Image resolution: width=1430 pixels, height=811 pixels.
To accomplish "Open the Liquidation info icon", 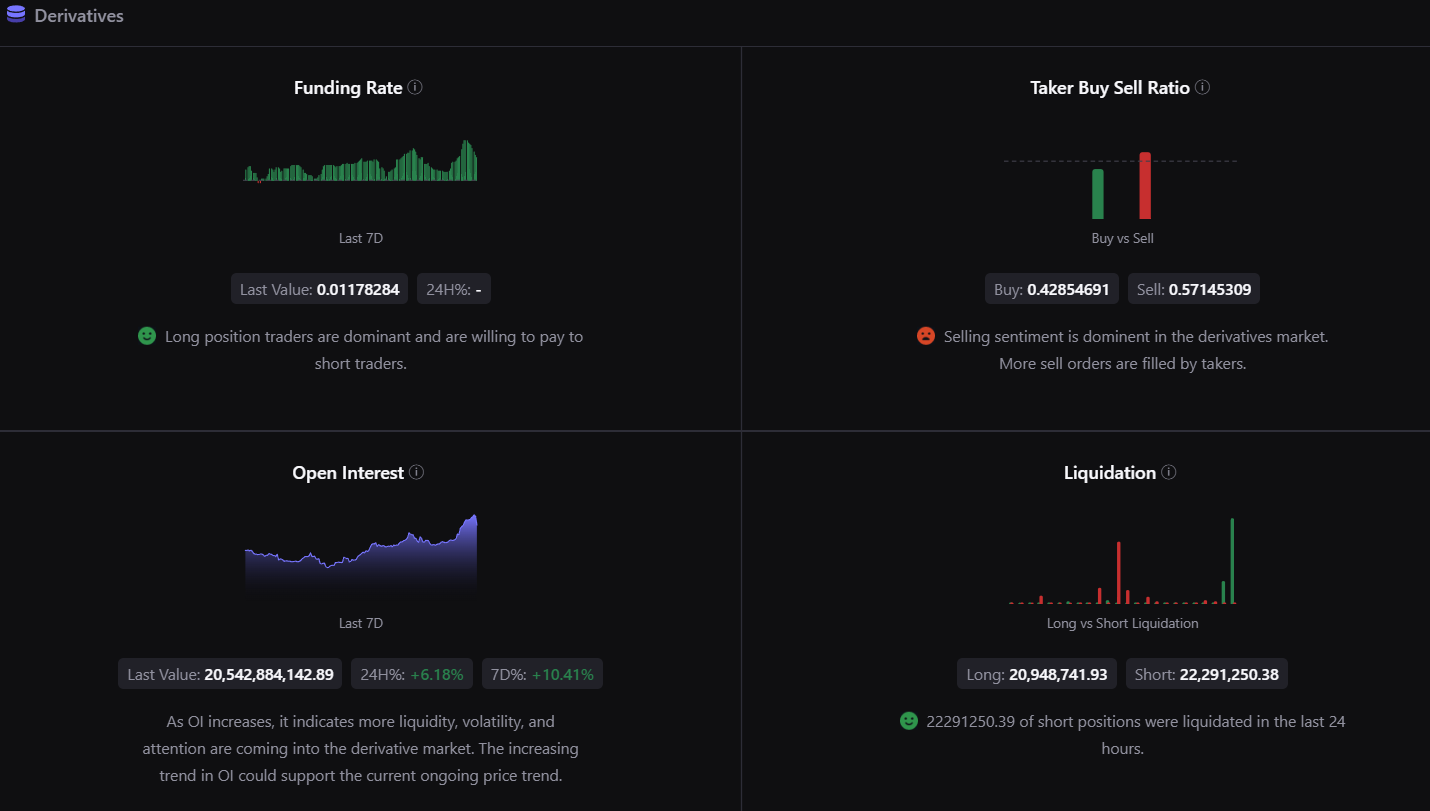I will coord(1169,472).
